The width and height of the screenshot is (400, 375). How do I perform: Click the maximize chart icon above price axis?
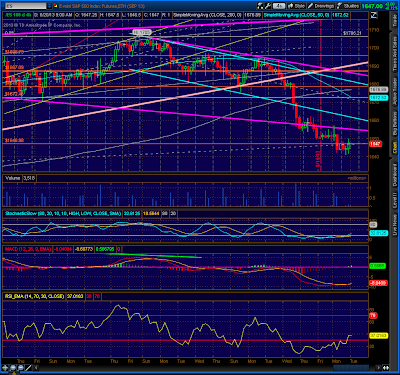(x=374, y=15)
